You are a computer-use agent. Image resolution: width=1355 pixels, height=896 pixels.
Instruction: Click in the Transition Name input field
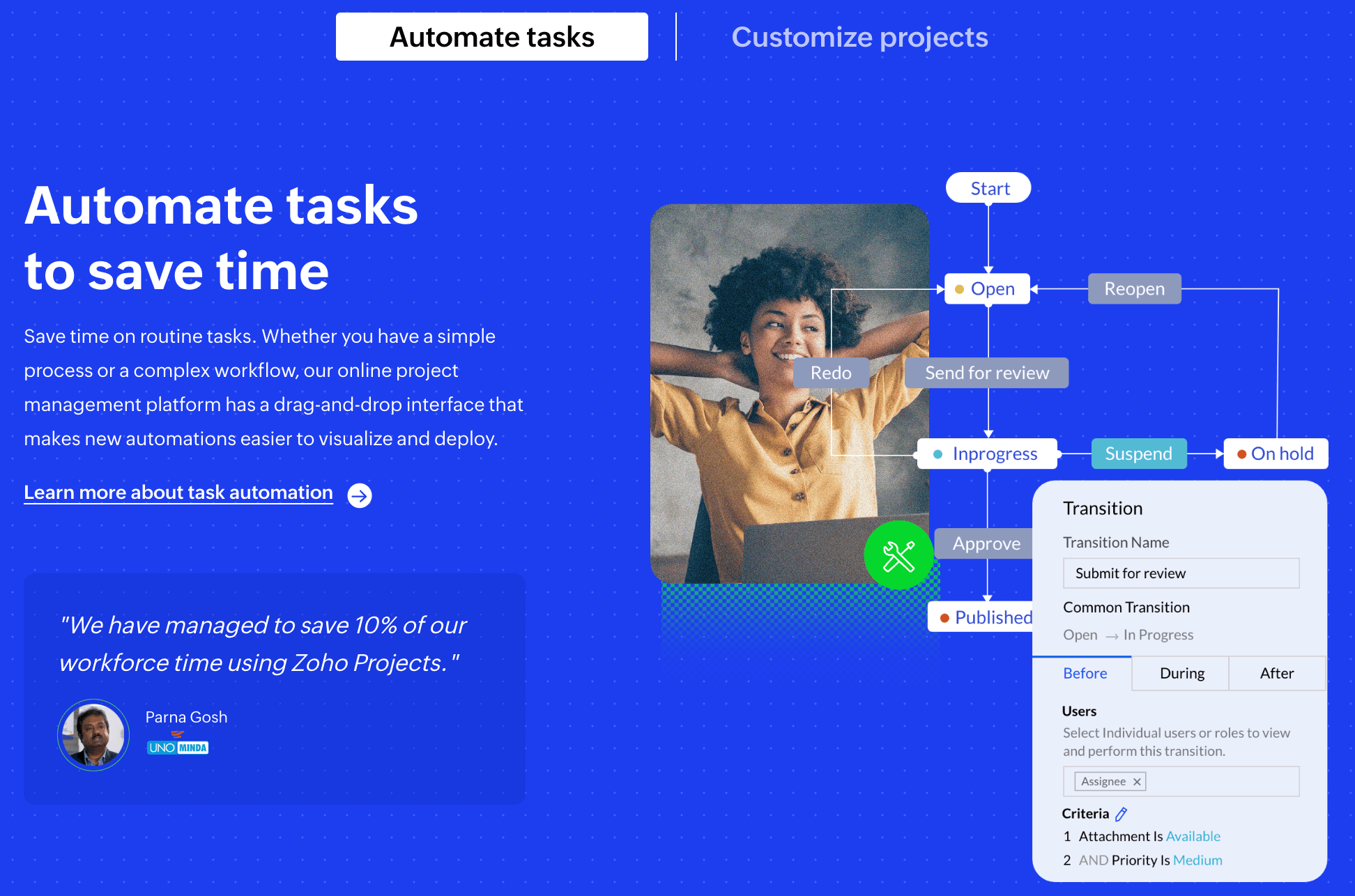click(1181, 573)
